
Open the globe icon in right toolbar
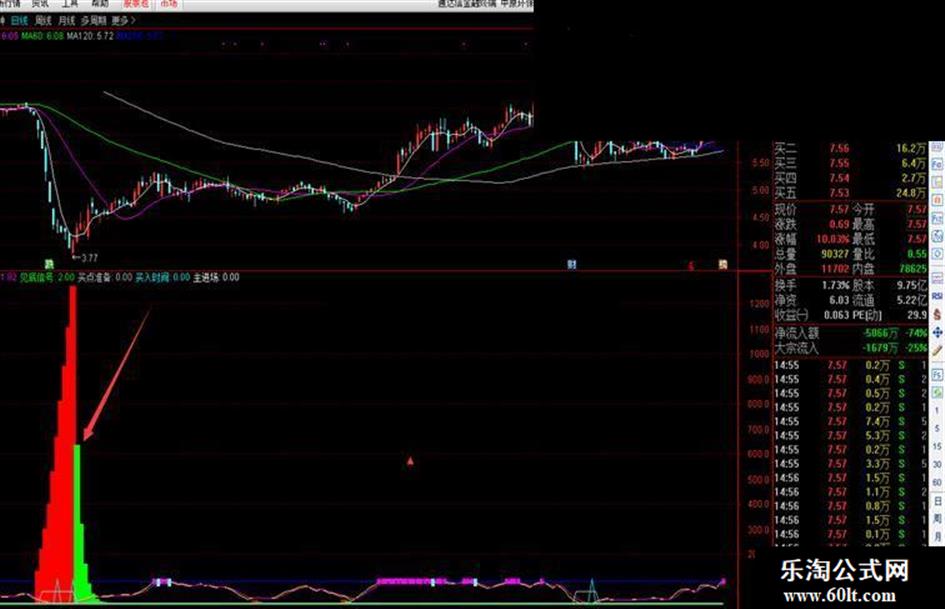click(x=937, y=235)
